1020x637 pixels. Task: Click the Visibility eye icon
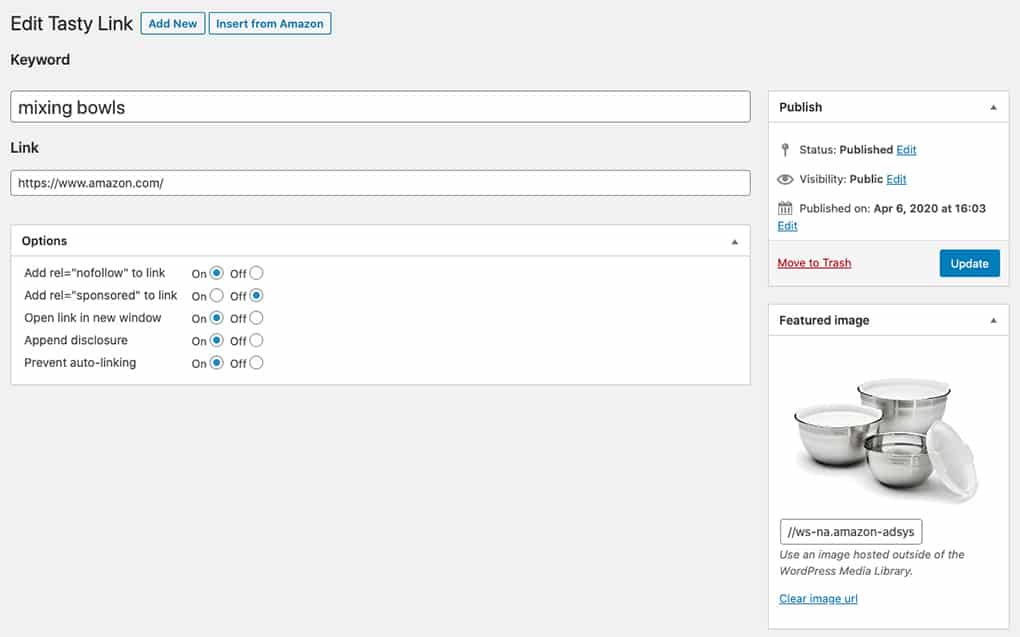(x=785, y=179)
